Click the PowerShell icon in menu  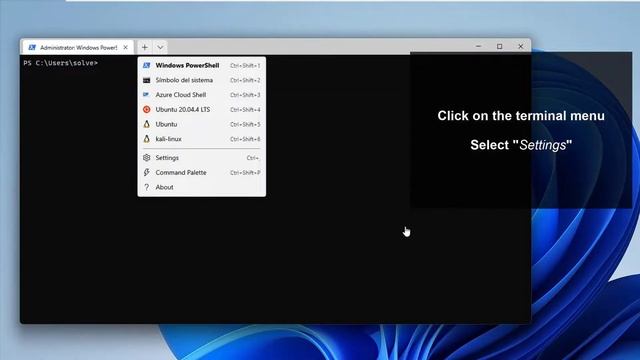point(147,65)
